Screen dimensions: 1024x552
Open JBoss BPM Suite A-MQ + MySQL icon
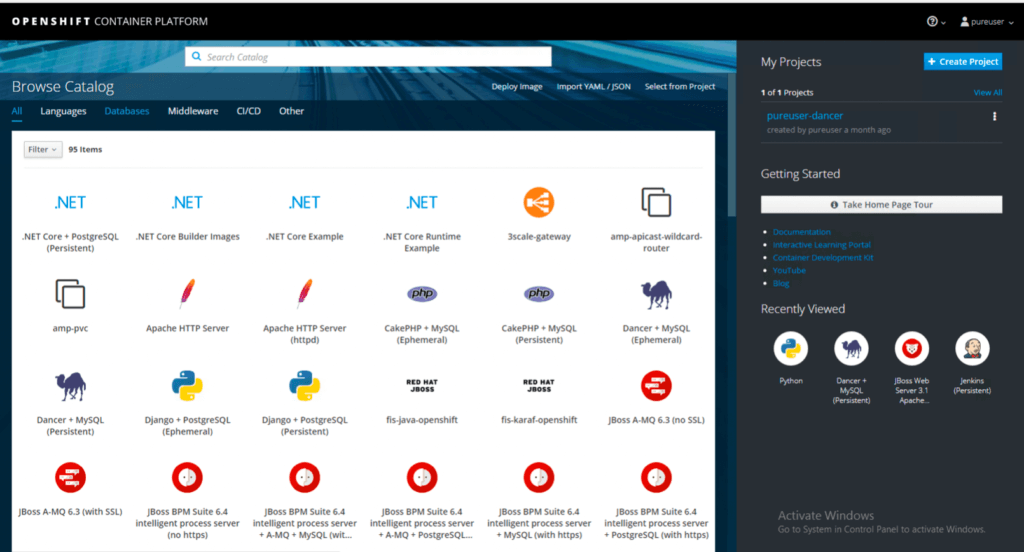(x=304, y=478)
